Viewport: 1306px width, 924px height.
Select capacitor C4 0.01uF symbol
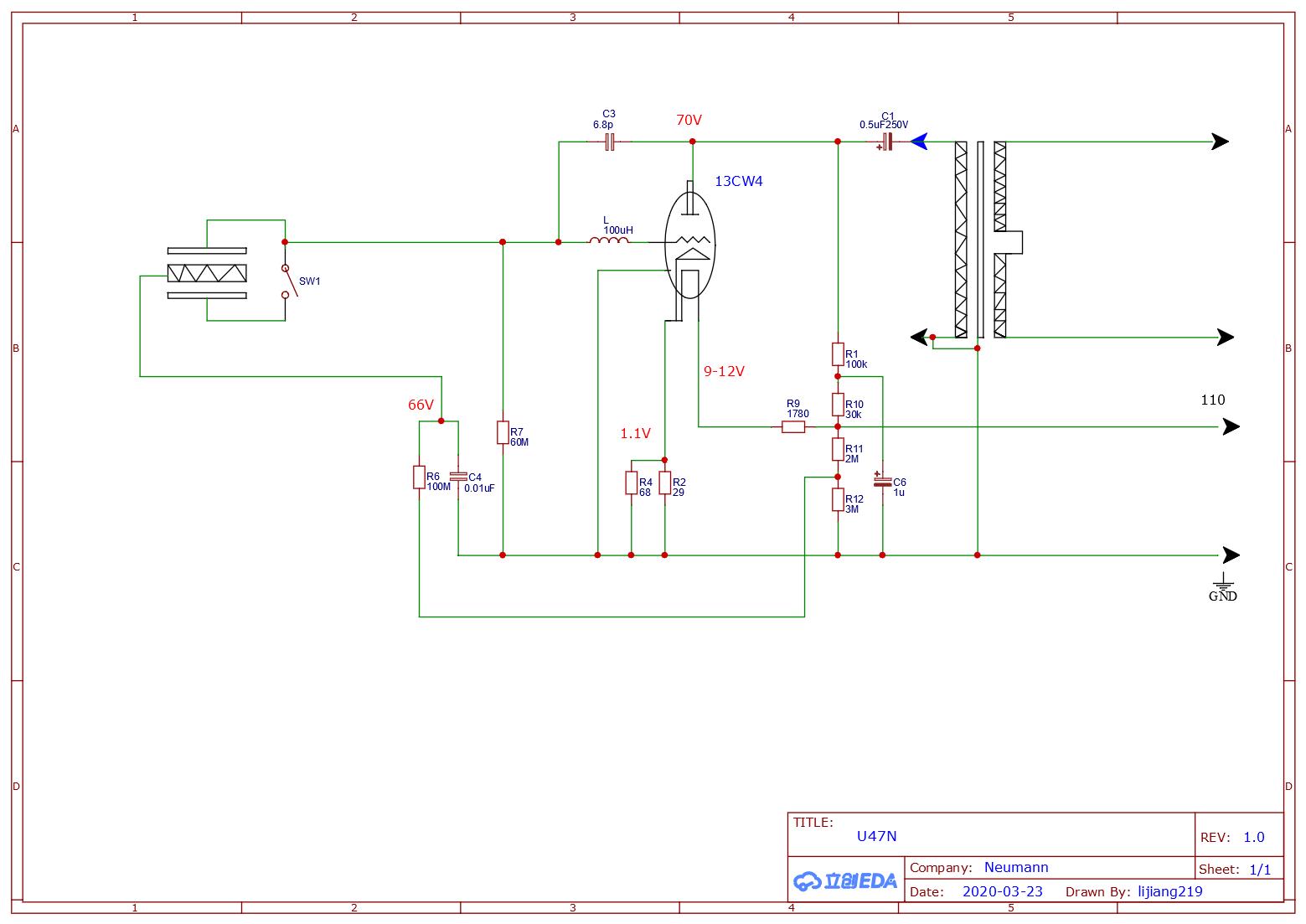coord(458,477)
